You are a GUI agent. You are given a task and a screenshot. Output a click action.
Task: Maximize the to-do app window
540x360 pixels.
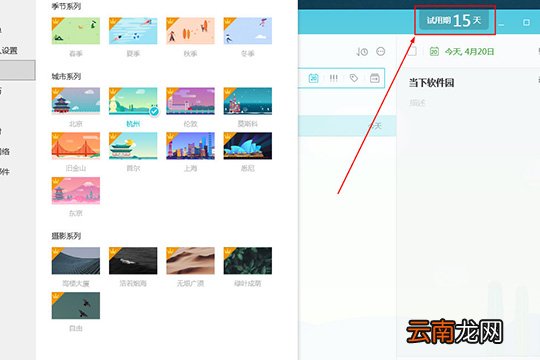(526, 22)
